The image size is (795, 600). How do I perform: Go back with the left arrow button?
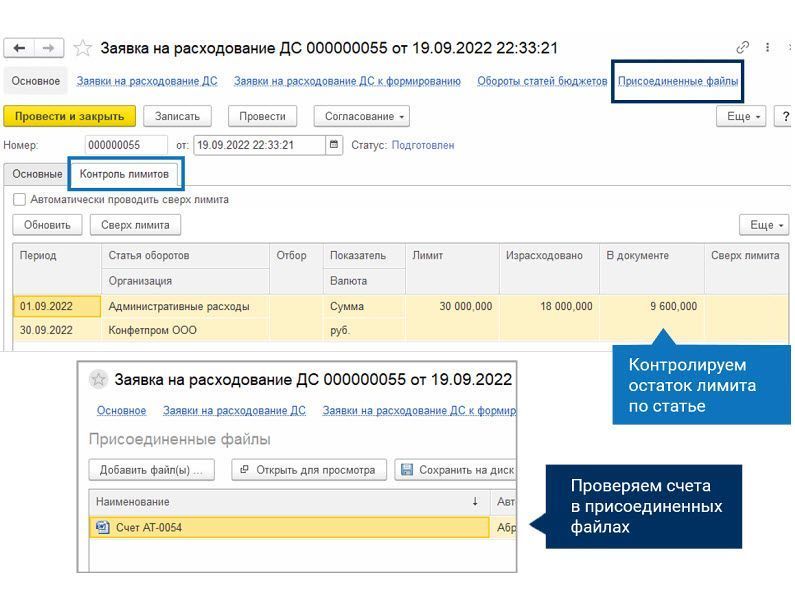[x=19, y=48]
